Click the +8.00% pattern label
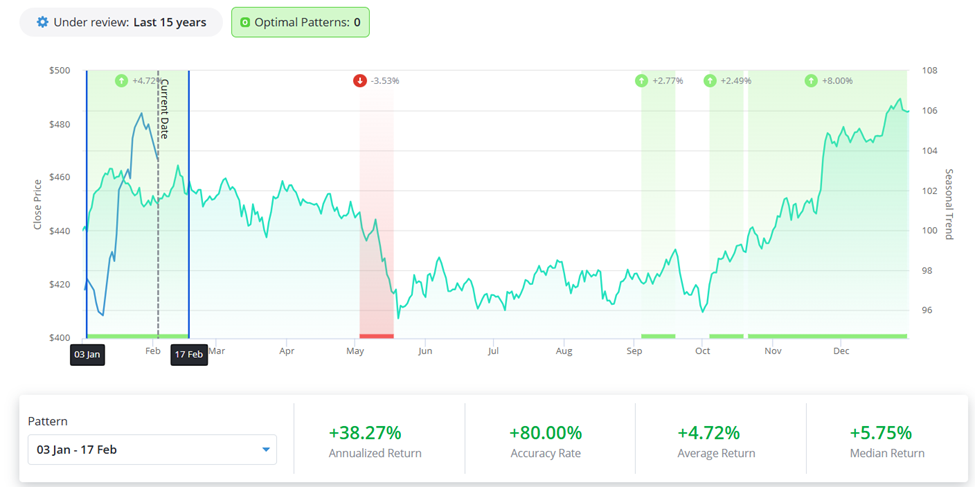The height and width of the screenshot is (487, 975). click(x=837, y=81)
